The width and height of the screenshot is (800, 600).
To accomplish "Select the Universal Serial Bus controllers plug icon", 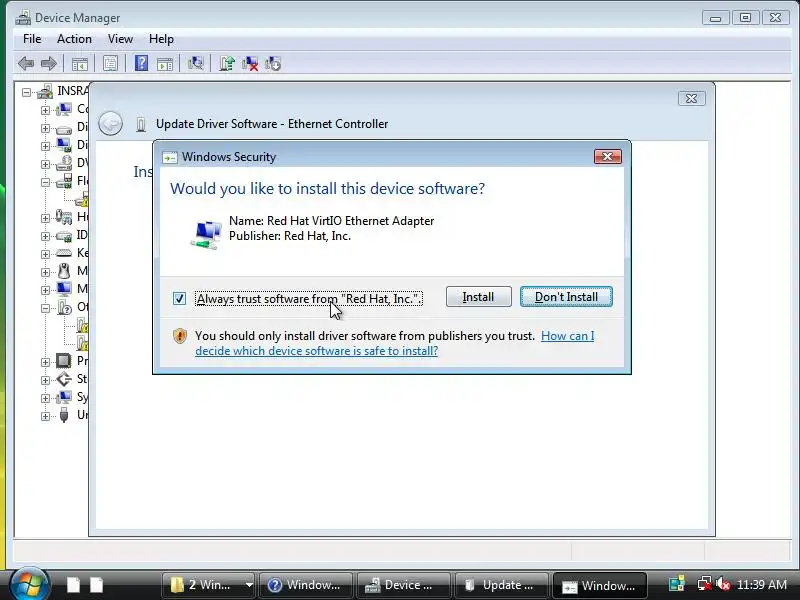I will point(64,415).
